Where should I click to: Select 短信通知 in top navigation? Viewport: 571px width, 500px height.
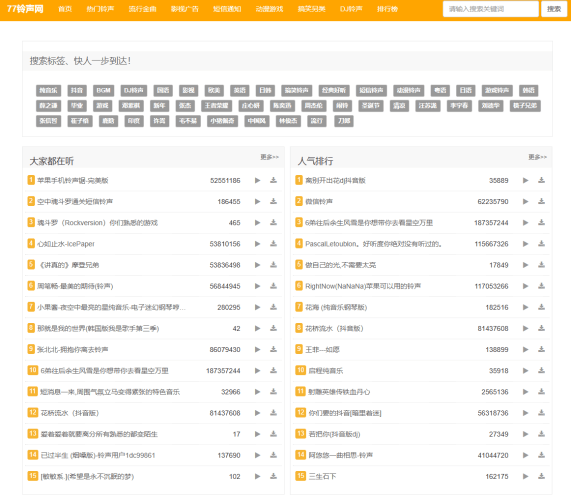(x=227, y=9)
